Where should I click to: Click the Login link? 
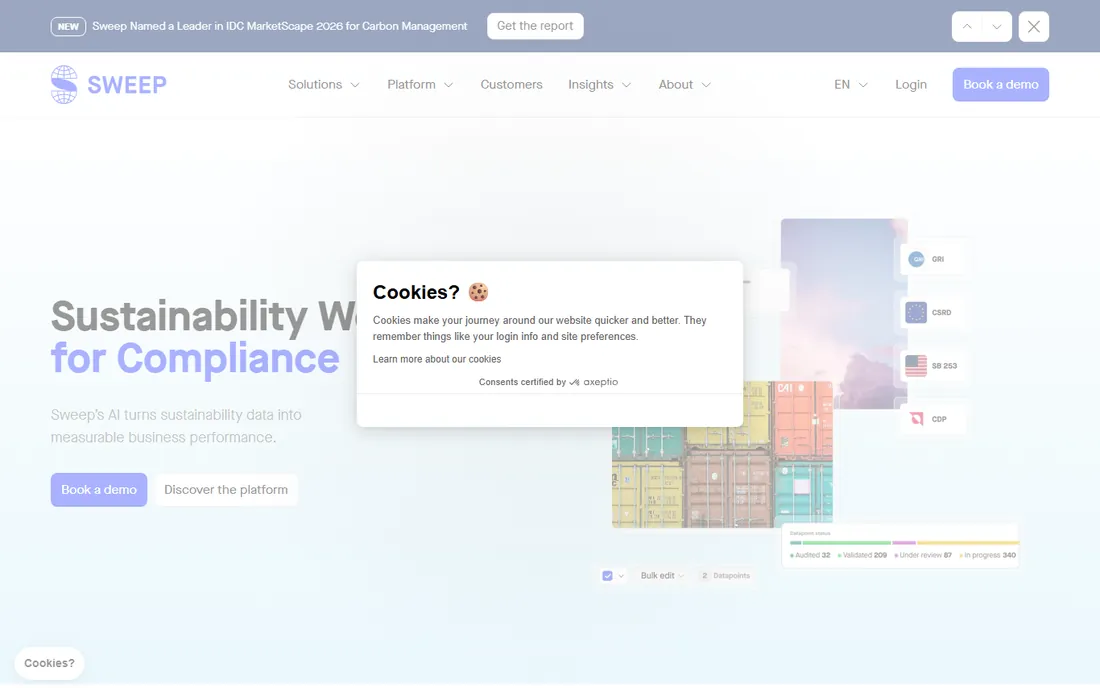tap(911, 84)
